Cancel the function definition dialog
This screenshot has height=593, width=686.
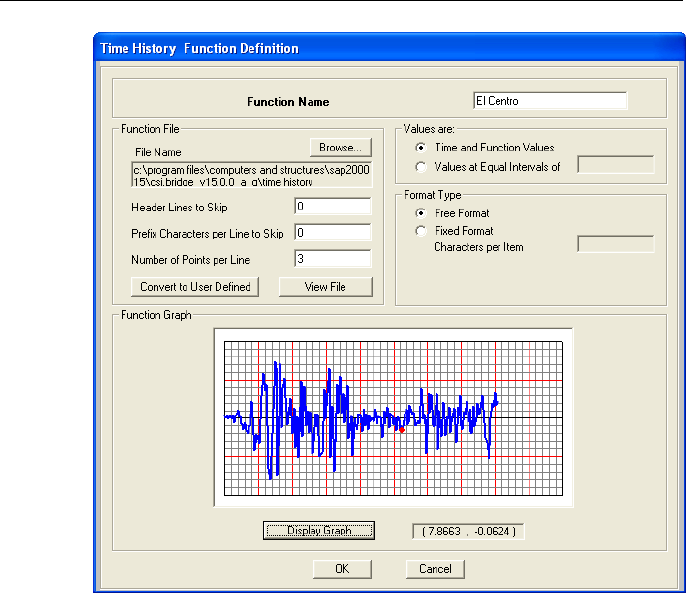coord(435,569)
